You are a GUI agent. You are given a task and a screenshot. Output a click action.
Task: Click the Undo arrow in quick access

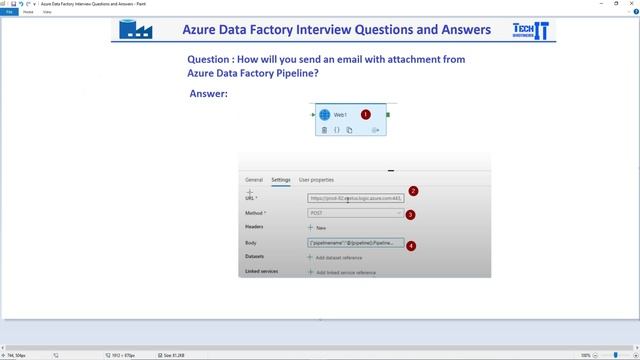point(21,4)
